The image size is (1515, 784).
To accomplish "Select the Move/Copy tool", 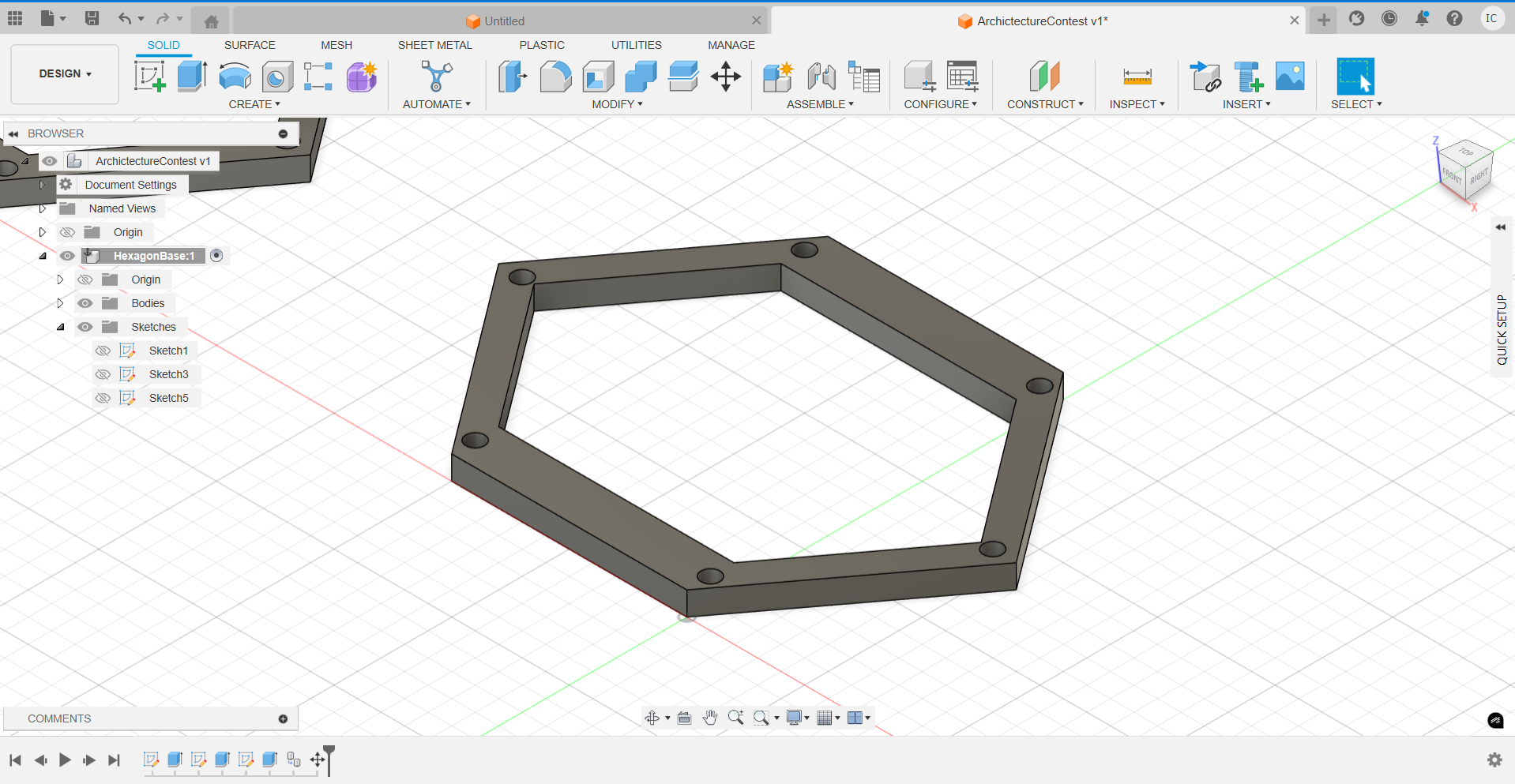I will pos(725,77).
